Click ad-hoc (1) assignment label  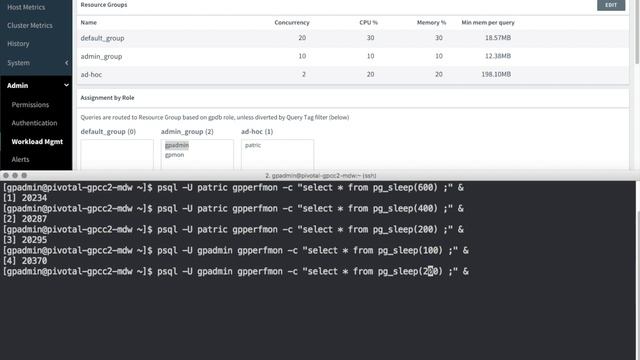(x=257, y=131)
